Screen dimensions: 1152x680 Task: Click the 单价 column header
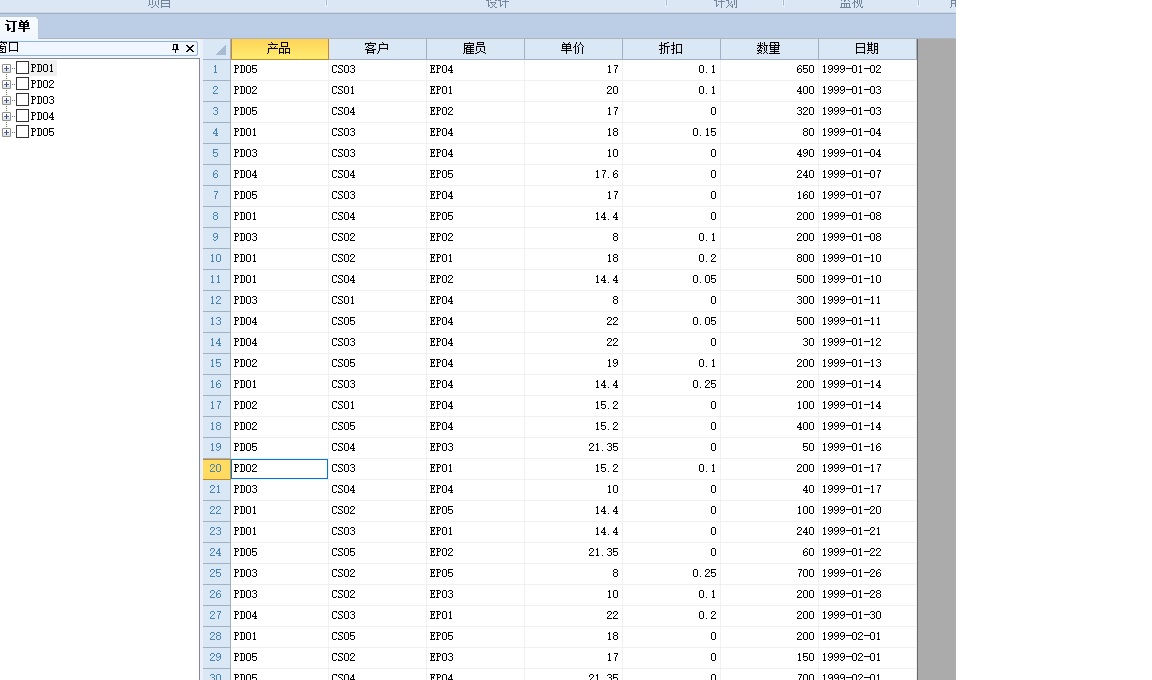[x=573, y=49]
